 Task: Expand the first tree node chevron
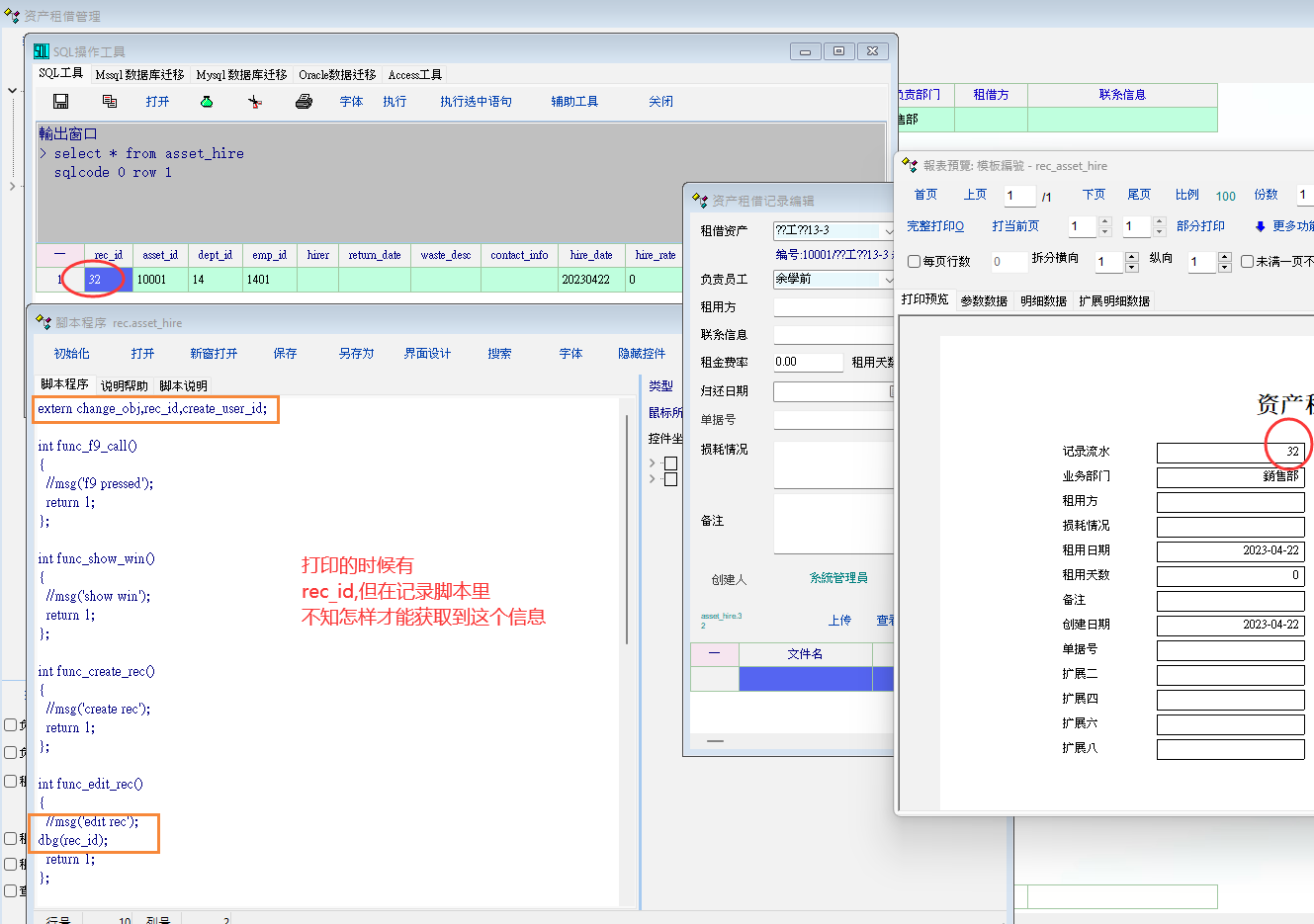(x=653, y=462)
